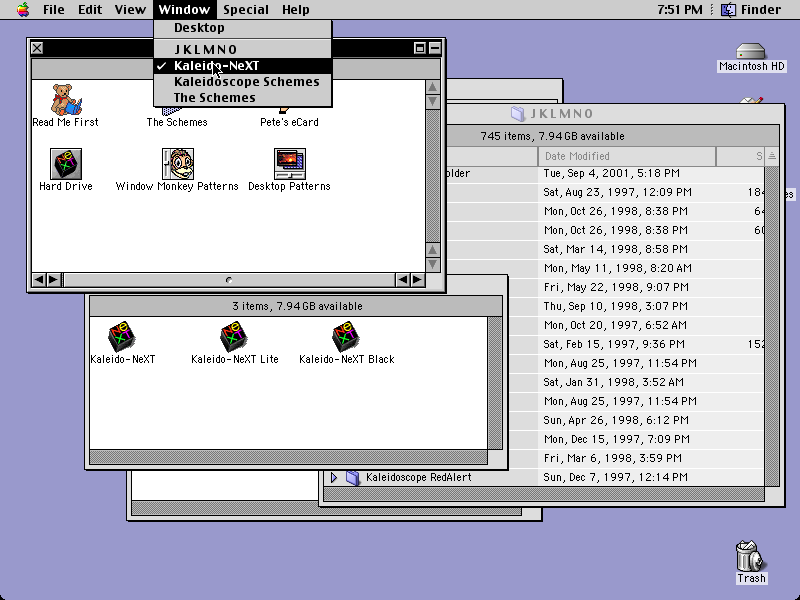Open the View menu
Viewport: 800px width, 600px height.
[x=130, y=9]
